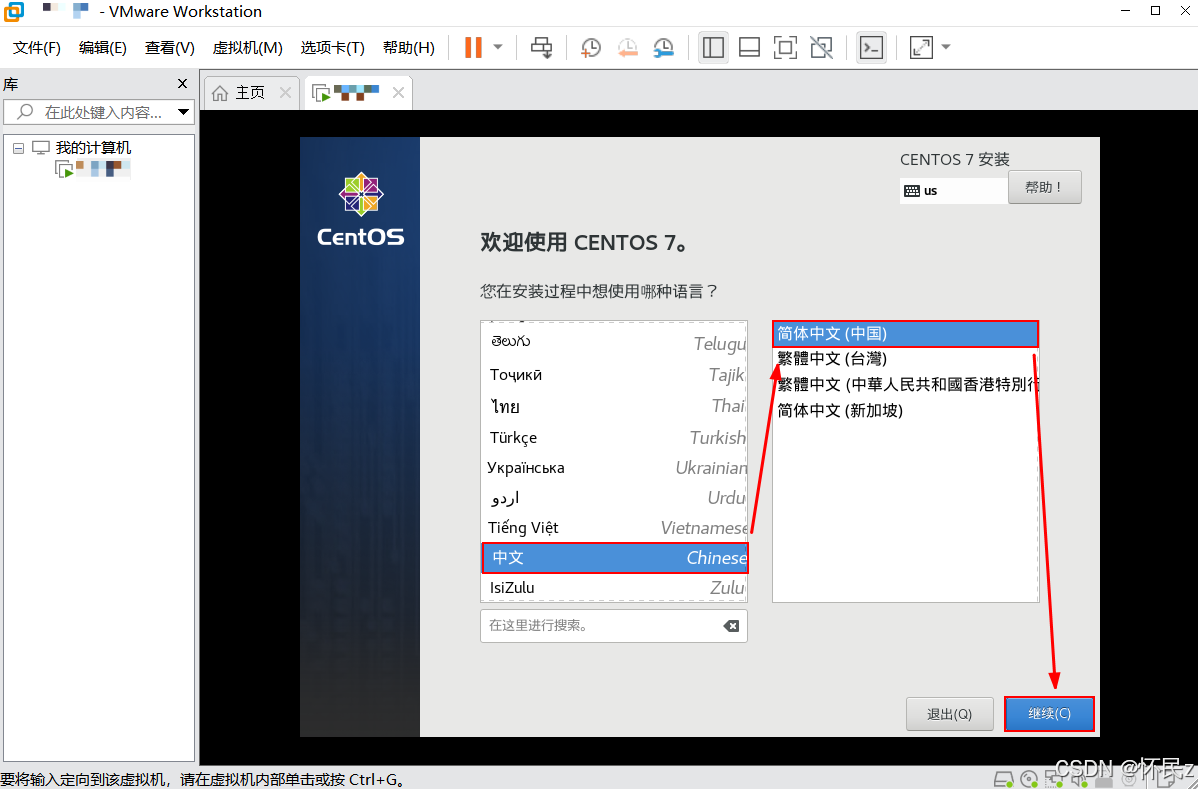This screenshot has height=789, width=1198.
Task: Toggle Unity mode icon
Action: (x=821, y=47)
